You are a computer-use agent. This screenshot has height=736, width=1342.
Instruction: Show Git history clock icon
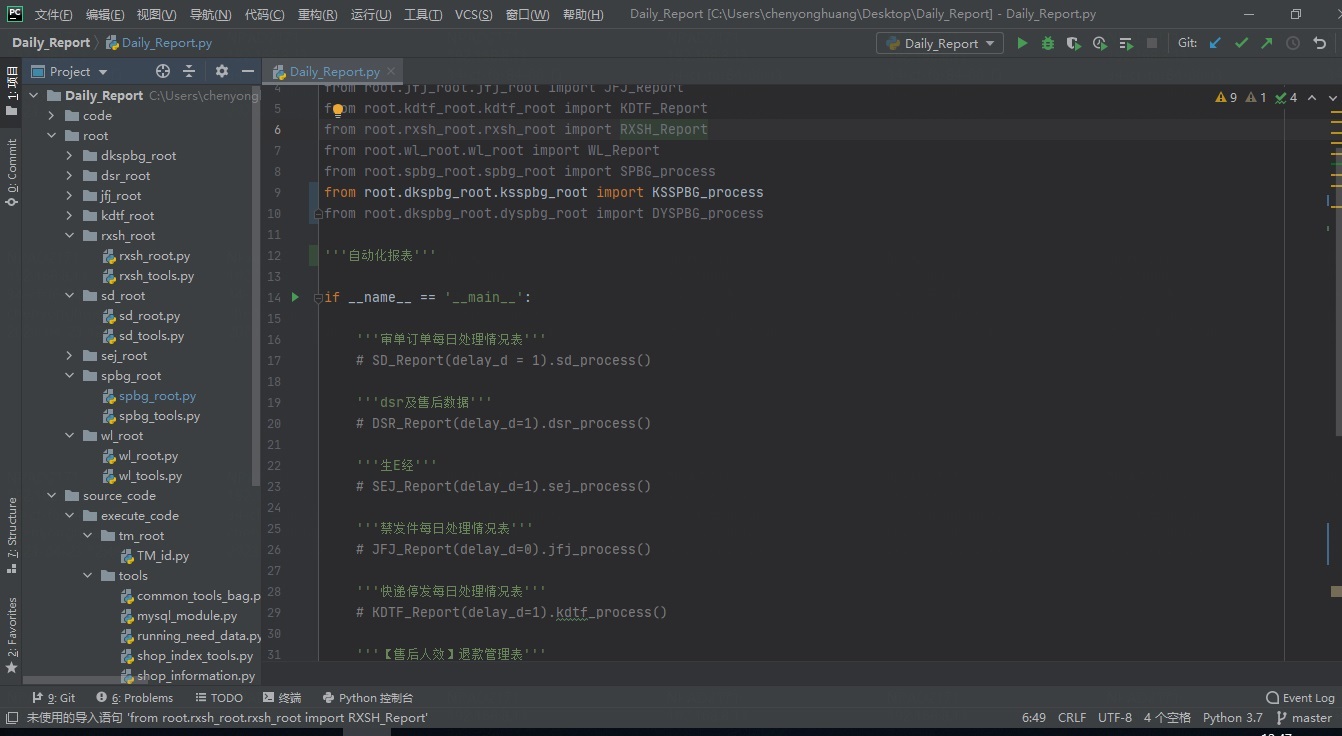click(x=1293, y=43)
